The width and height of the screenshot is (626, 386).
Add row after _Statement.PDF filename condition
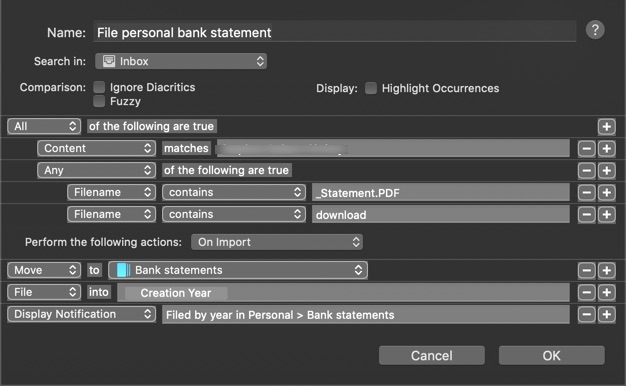pyautogui.click(x=606, y=193)
